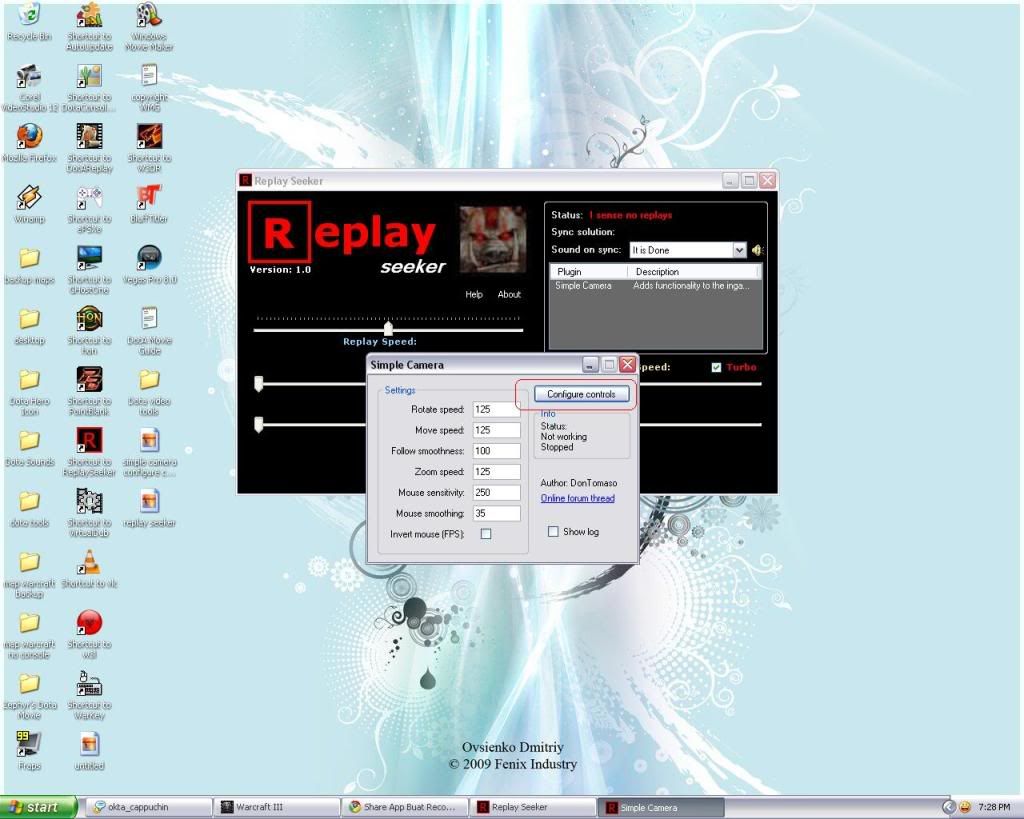1024x819 pixels.
Task: Sort by the Description column header
Action: (694, 272)
